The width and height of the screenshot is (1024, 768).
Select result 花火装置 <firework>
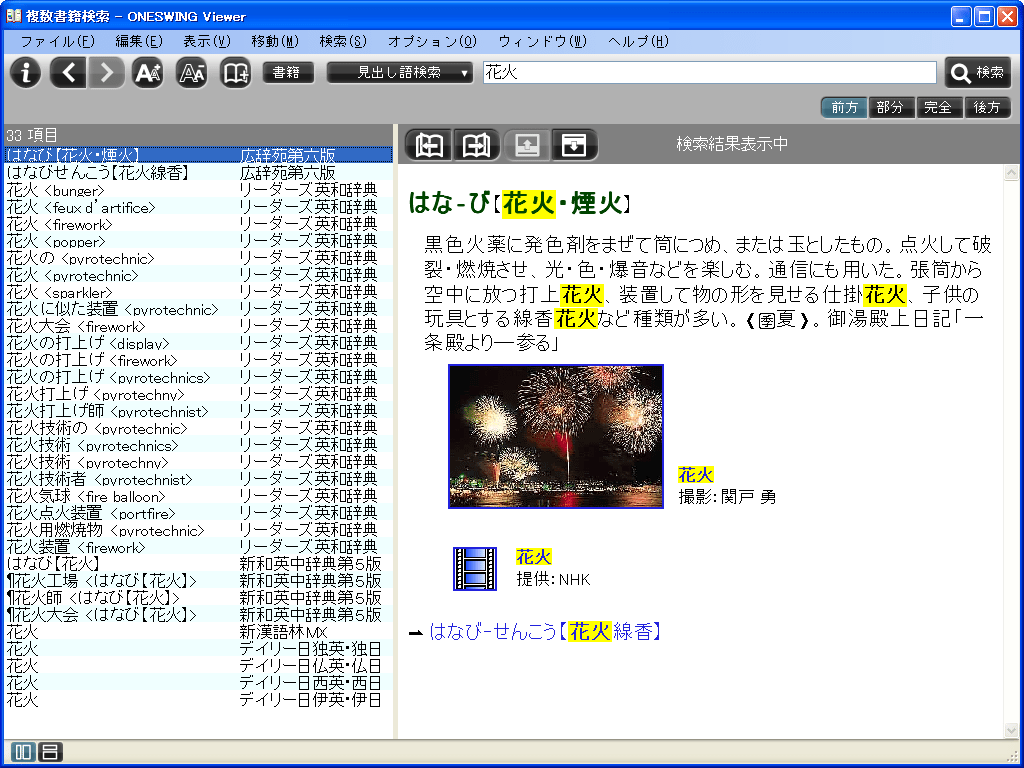pyautogui.click(x=199, y=547)
